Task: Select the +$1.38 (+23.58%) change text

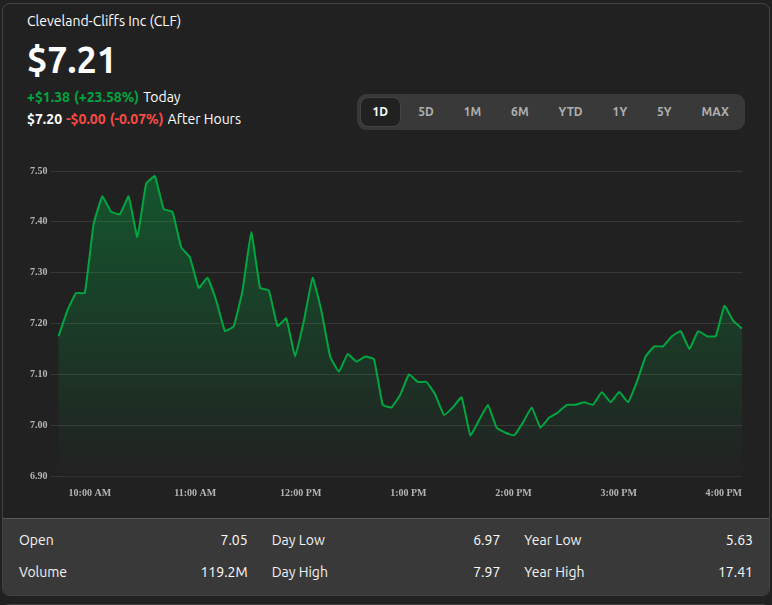Action: [83, 97]
